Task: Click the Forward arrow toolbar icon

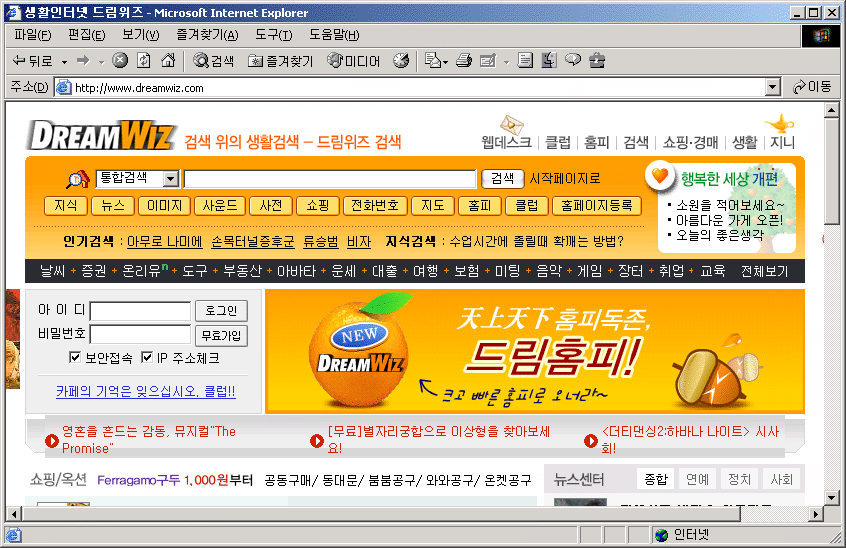Action: coord(83,60)
